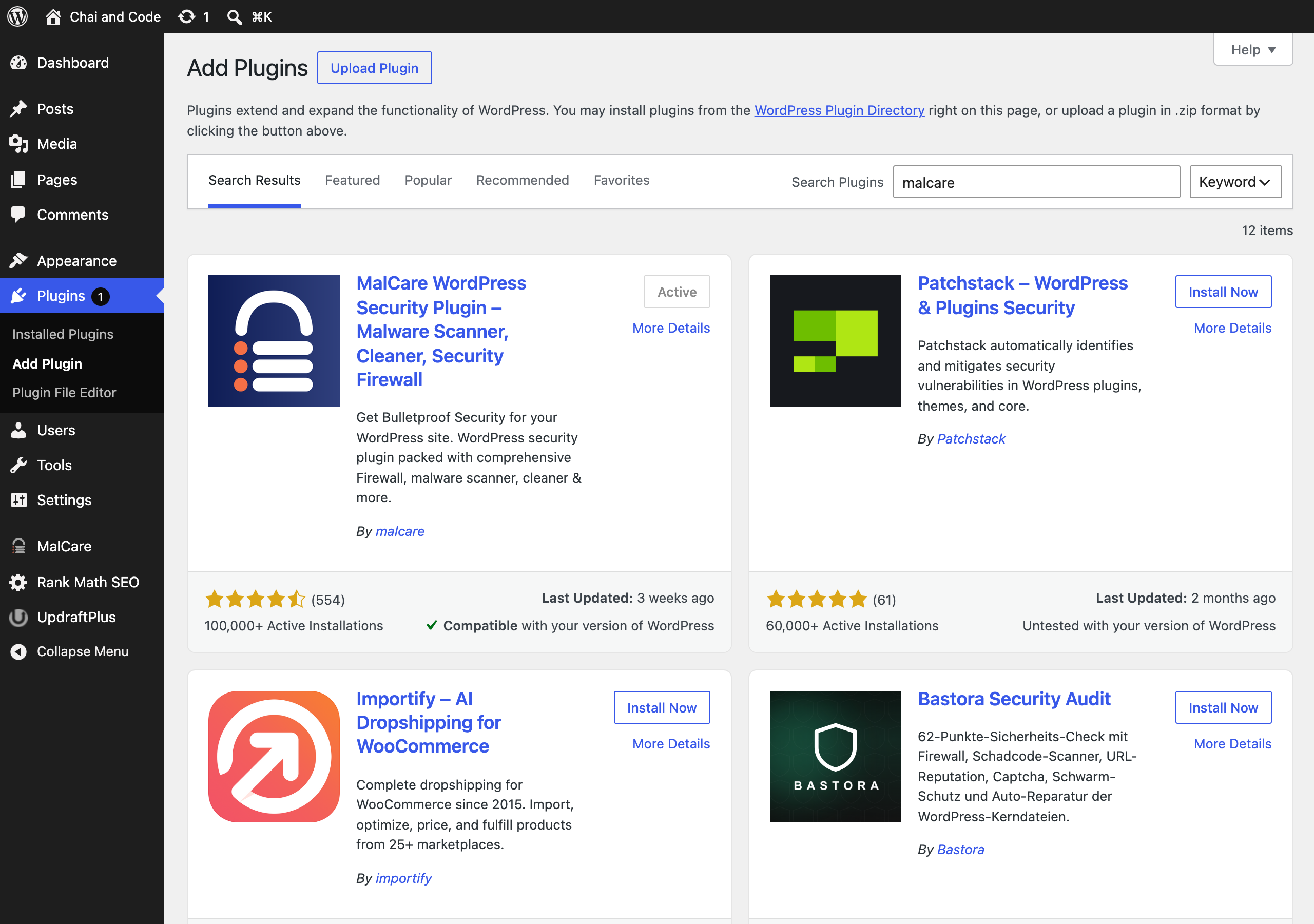
Task: Click the Collapse Menu arrow icon
Action: (x=19, y=651)
